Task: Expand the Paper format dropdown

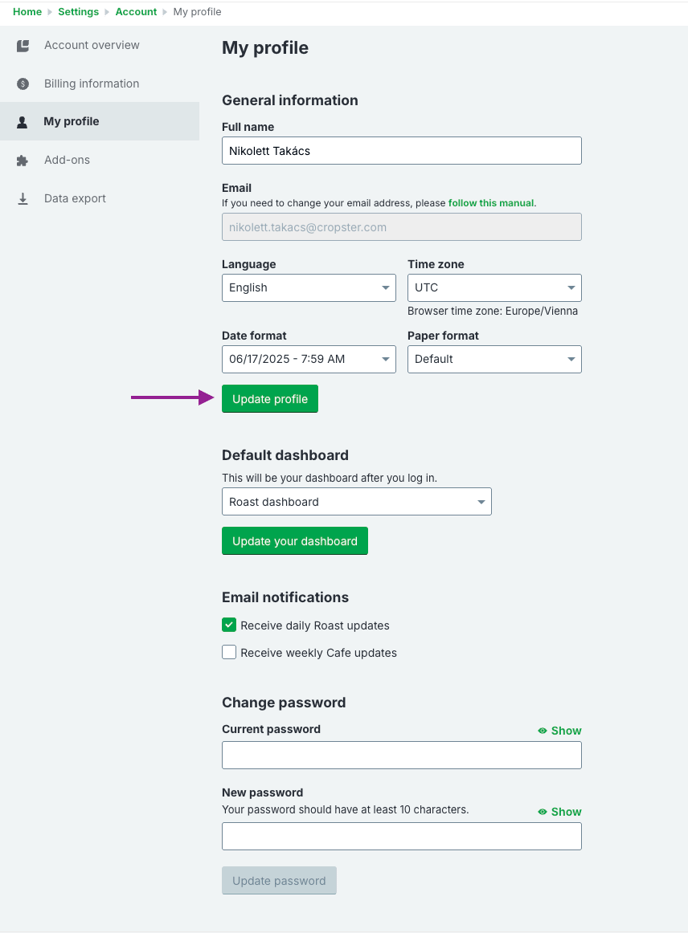Action: pos(495,359)
